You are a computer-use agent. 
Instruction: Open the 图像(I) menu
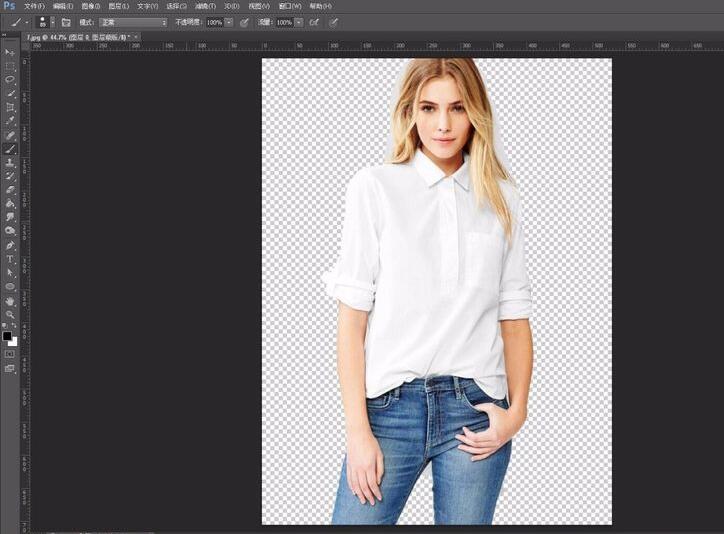click(90, 6)
